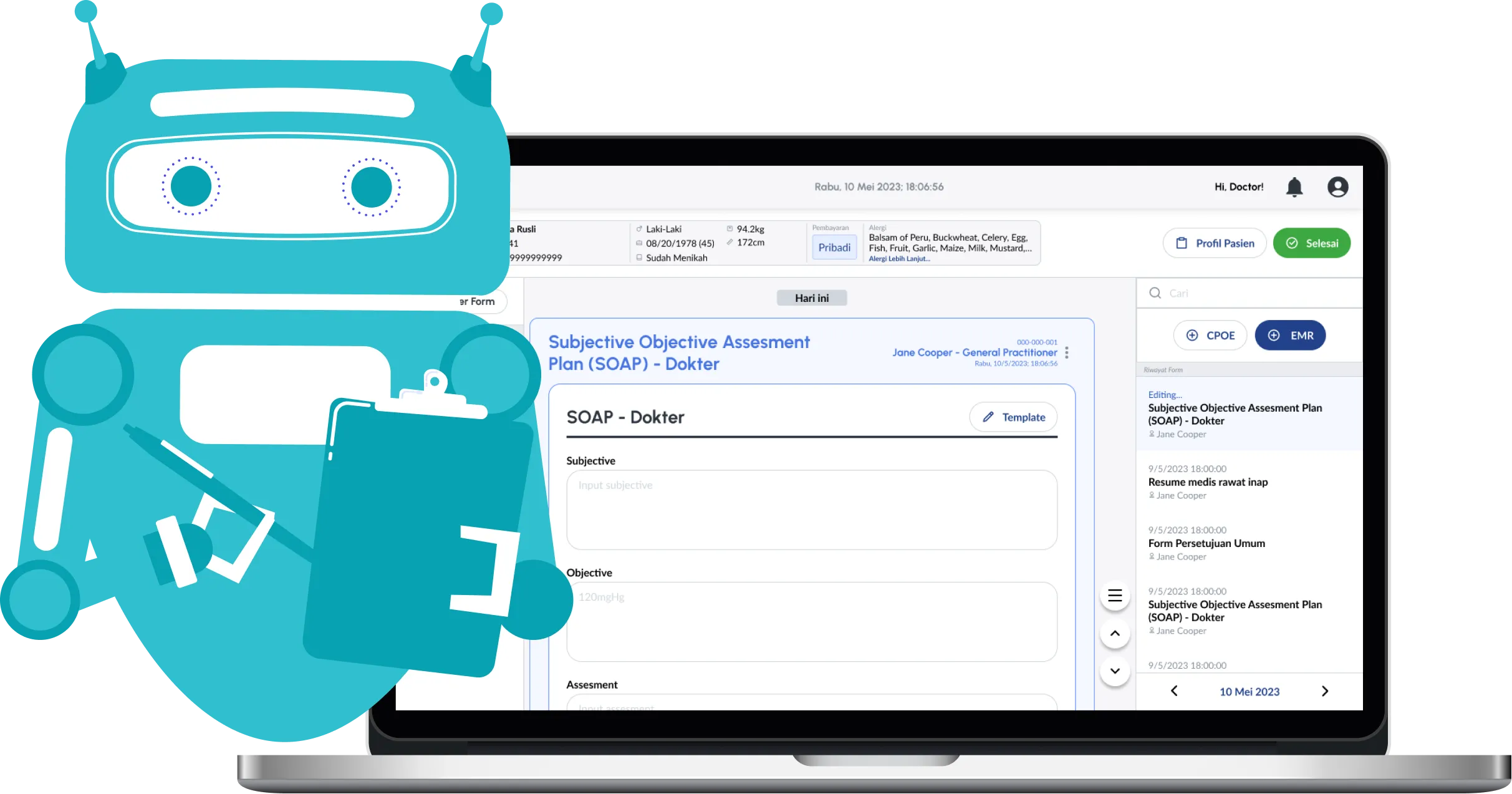Click the 10 Mei 2023 date display
The width and height of the screenshot is (1512, 794).
[x=1249, y=690]
